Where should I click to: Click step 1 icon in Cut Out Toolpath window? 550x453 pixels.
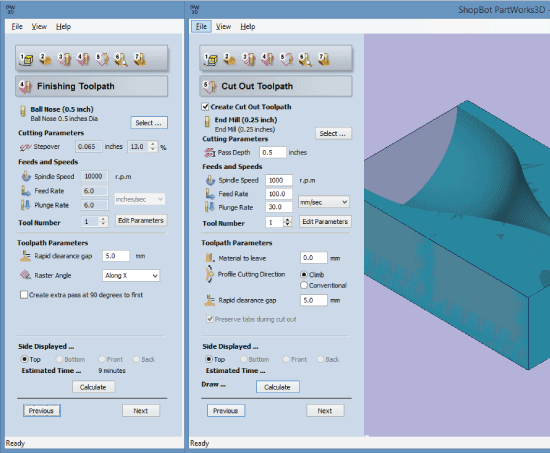click(x=211, y=59)
